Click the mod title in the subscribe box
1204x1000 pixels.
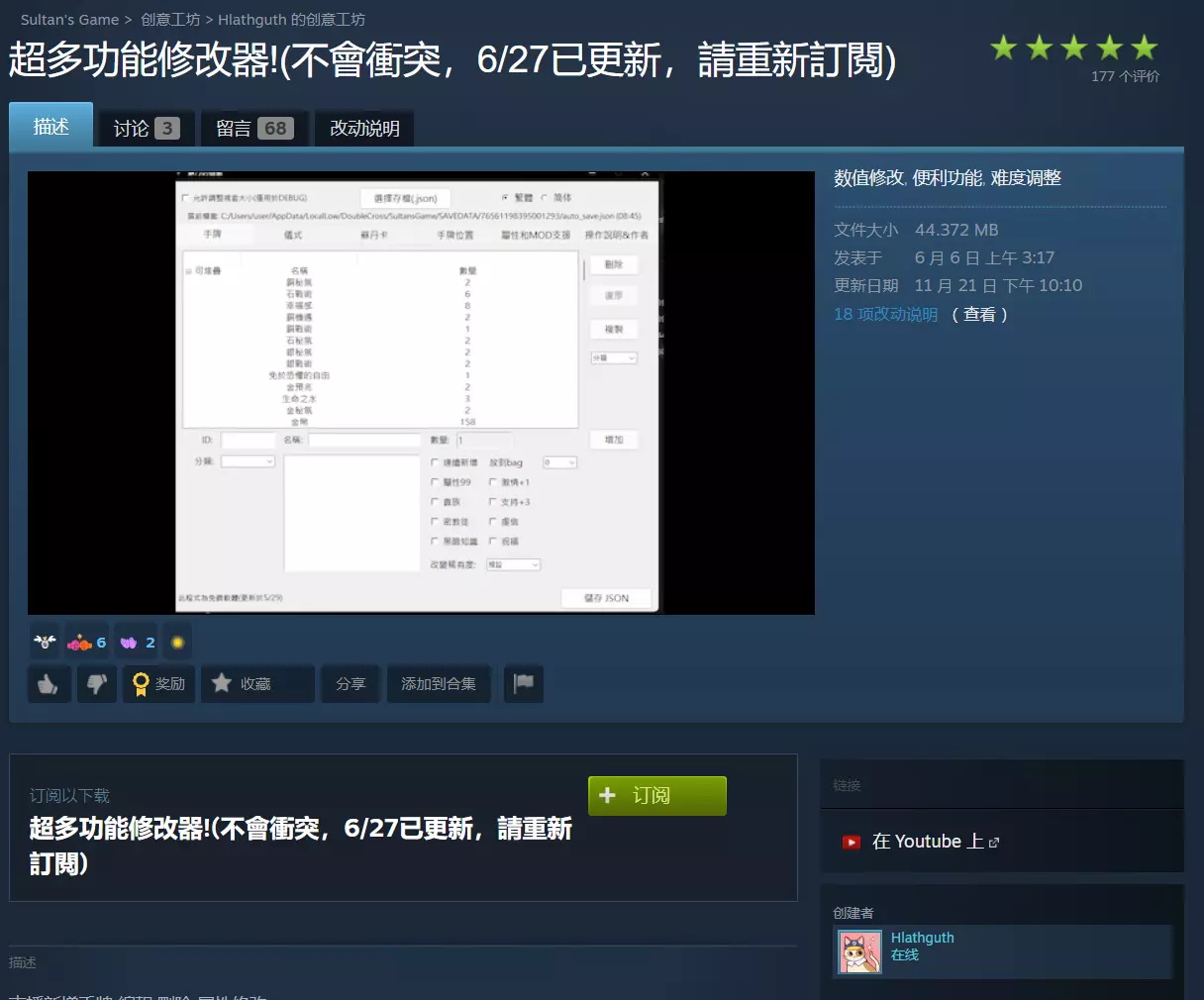(x=300, y=846)
